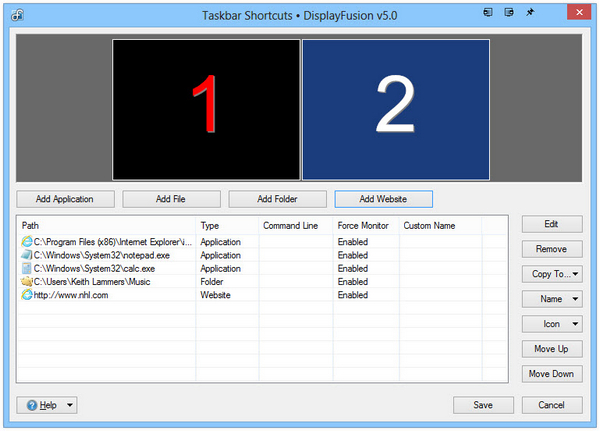Screen dimensions: 600x431
Task: Click the Save button
Action: click(483, 405)
